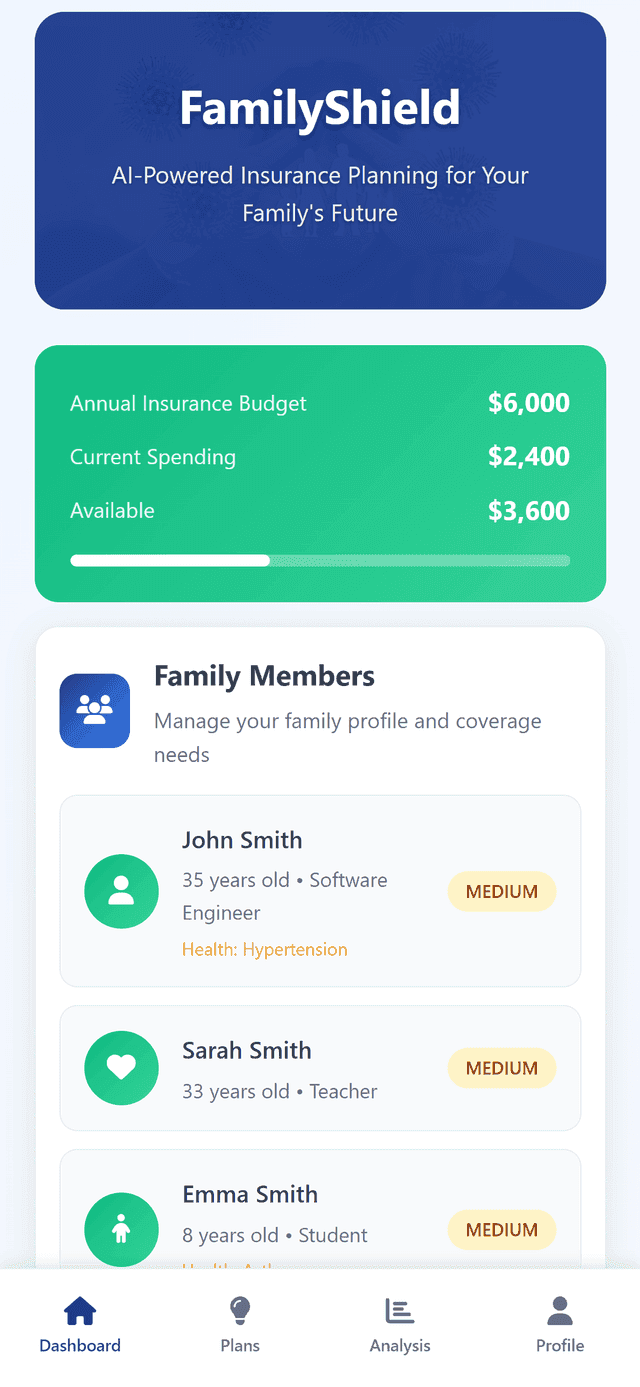This screenshot has width=640, height=1387.
Task: Click the Available balance $3,600
Action: coord(529,511)
